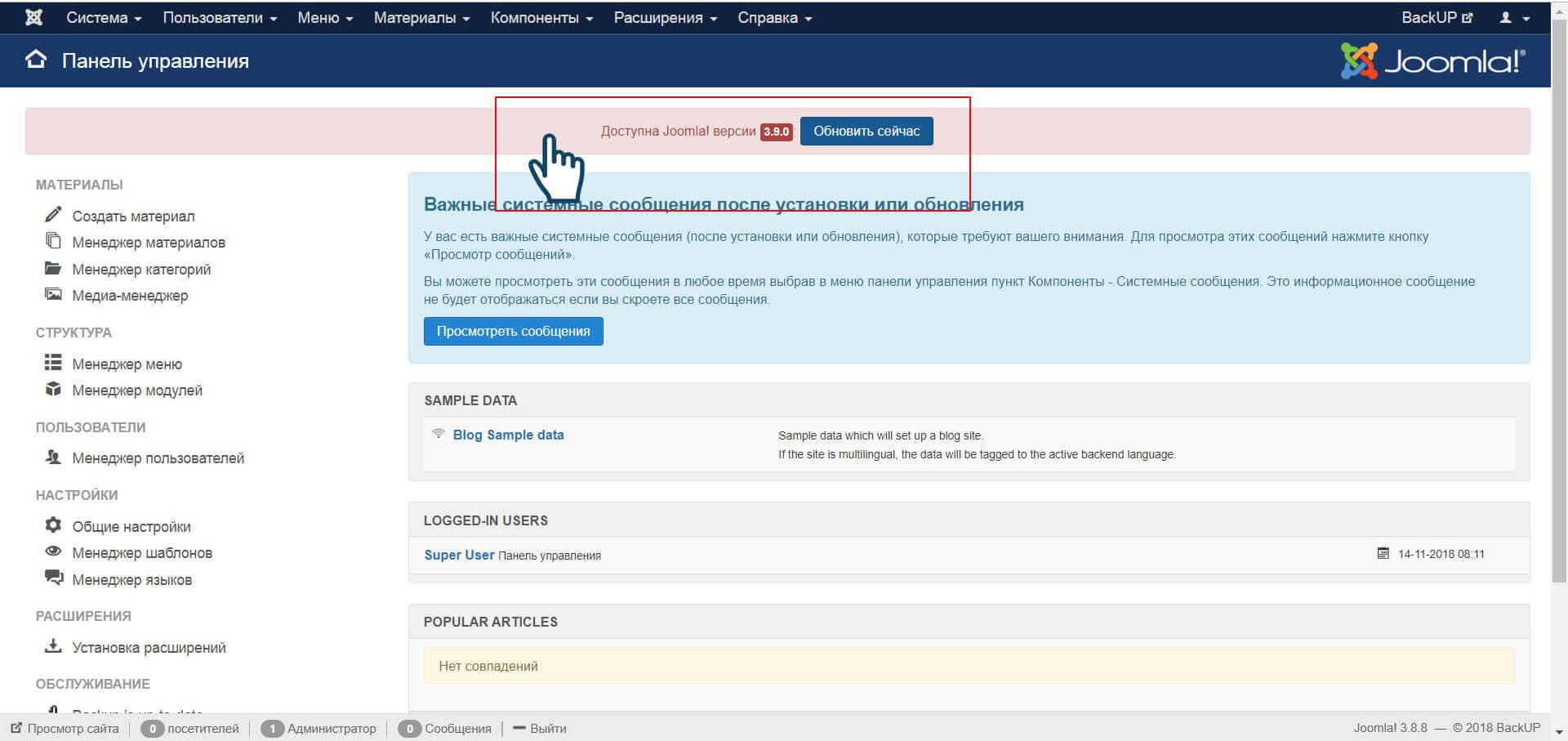Click the eye icon for Менеджер шаблонов

coord(53,551)
